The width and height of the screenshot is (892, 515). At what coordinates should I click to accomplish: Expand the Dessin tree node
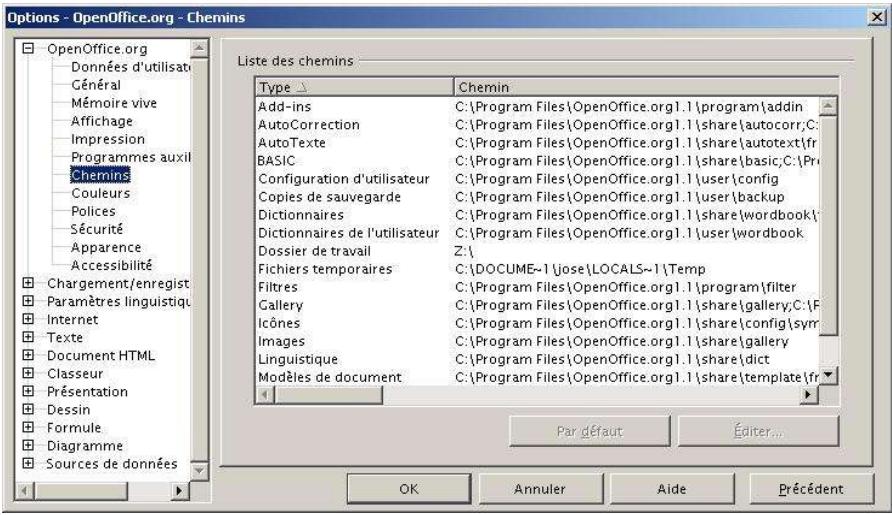[28, 409]
